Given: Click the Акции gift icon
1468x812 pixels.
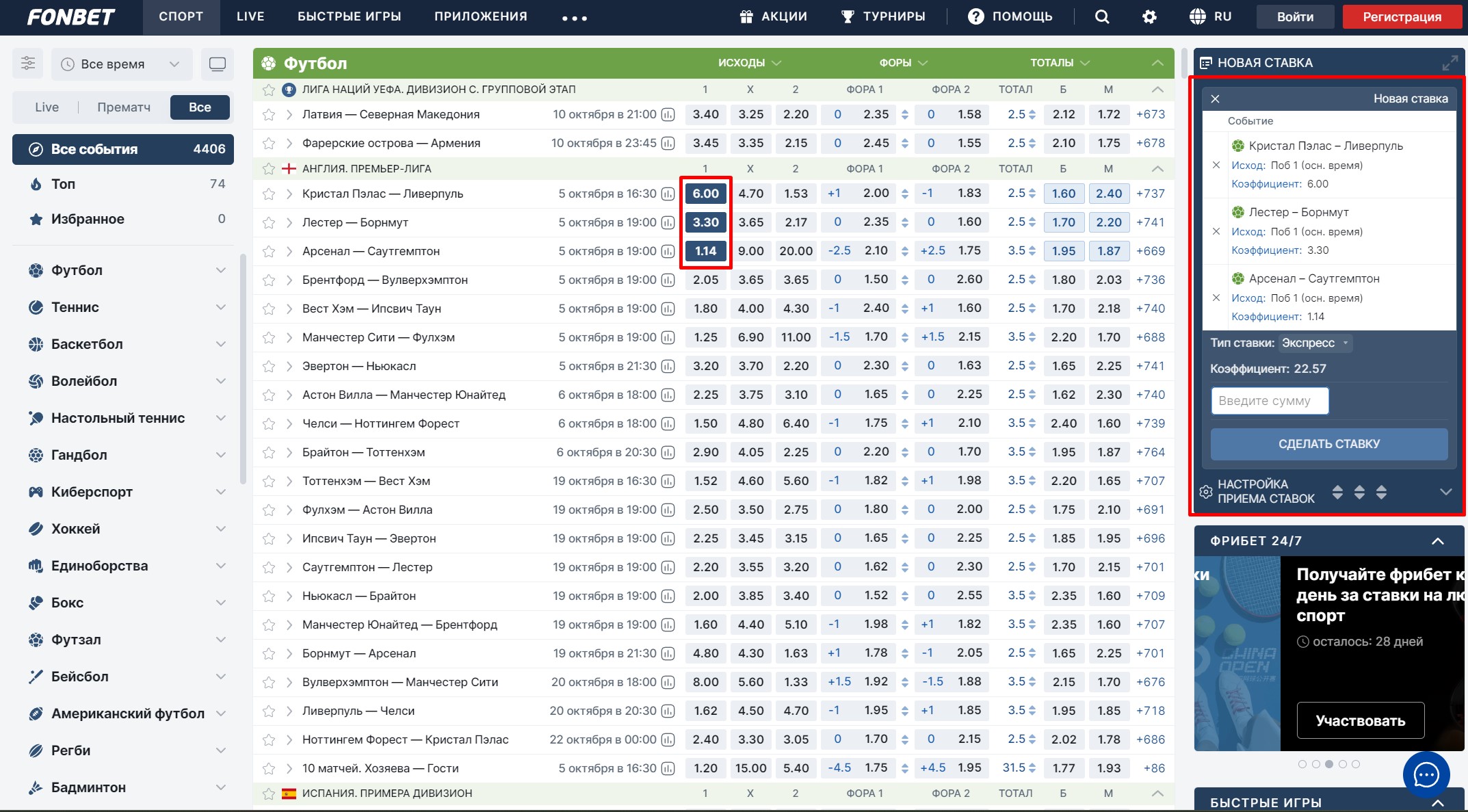Looking at the screenshot, I should pos(746,16).
